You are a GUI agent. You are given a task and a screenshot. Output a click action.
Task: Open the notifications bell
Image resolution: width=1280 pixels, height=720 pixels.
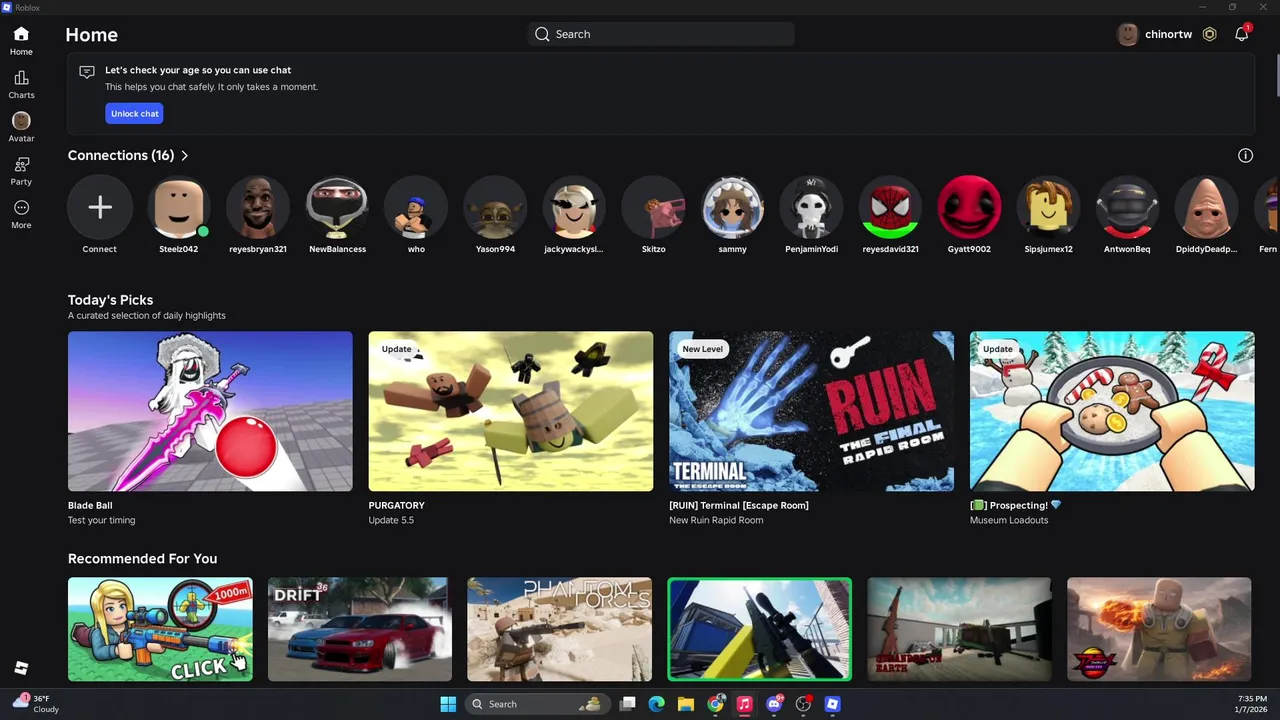pyautogui.click(x=1241, y=34)
